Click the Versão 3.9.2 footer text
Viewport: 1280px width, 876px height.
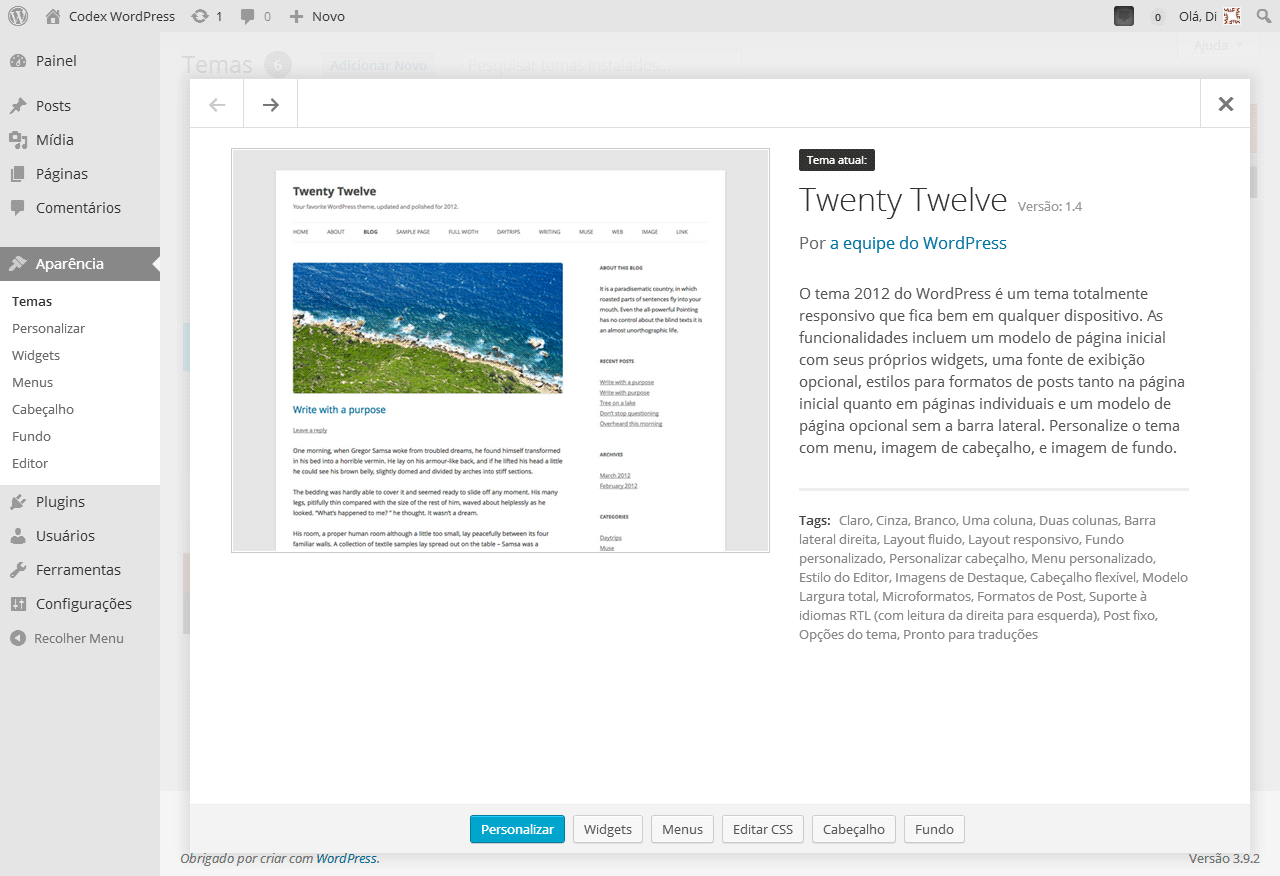(1224, 858)
